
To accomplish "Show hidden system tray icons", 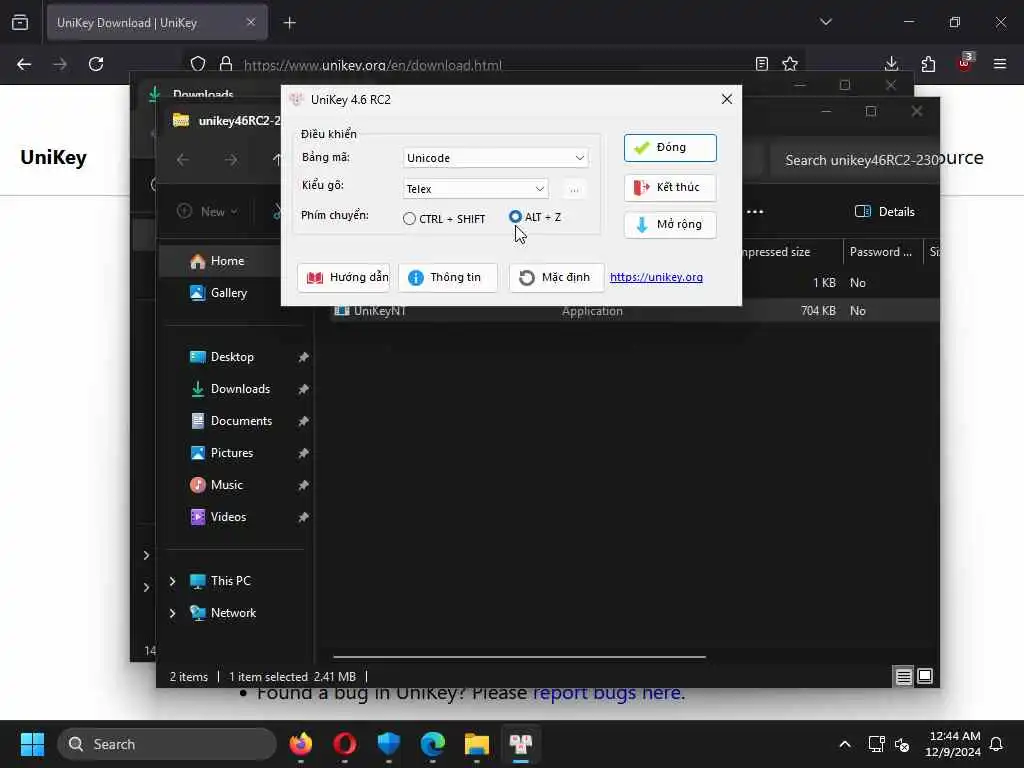I will [844, 744].
